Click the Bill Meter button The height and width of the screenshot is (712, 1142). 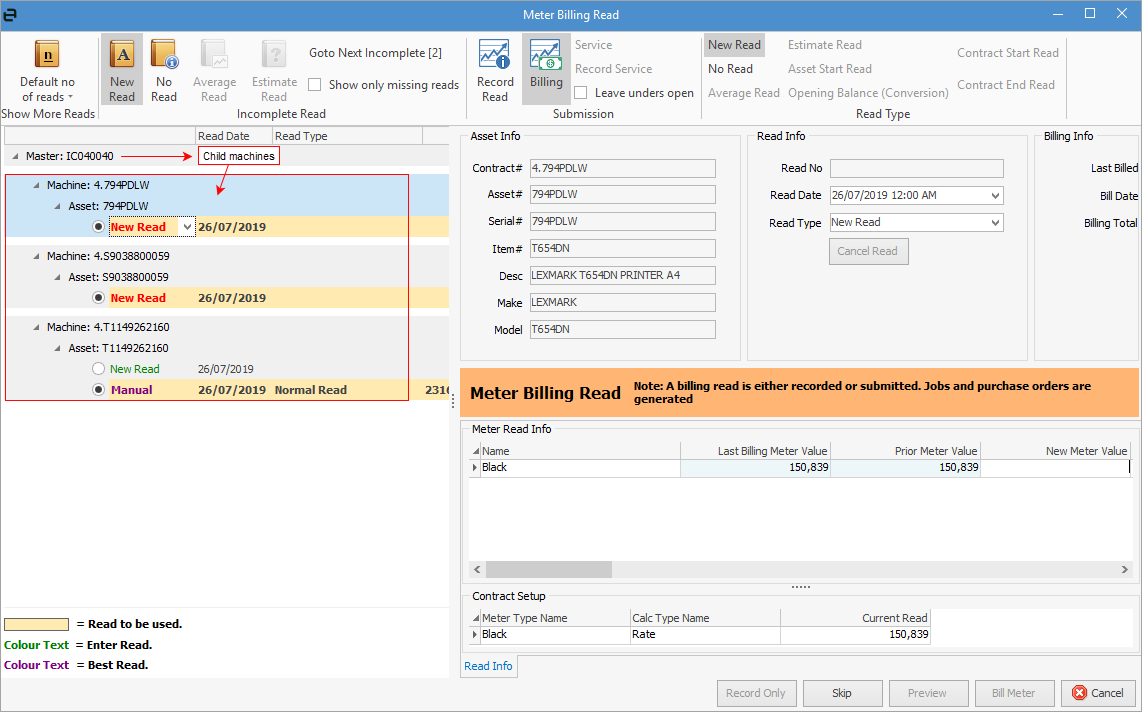point(1014,693)
